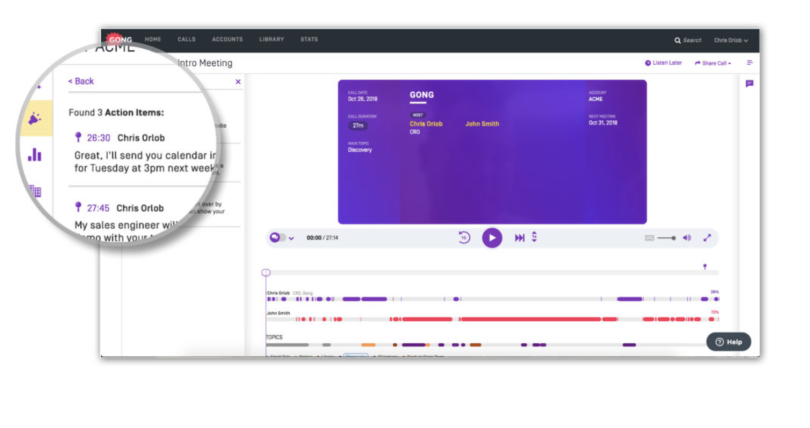Skip to the next segment
The height and width of the screenshot is (428, 810).
520,237
